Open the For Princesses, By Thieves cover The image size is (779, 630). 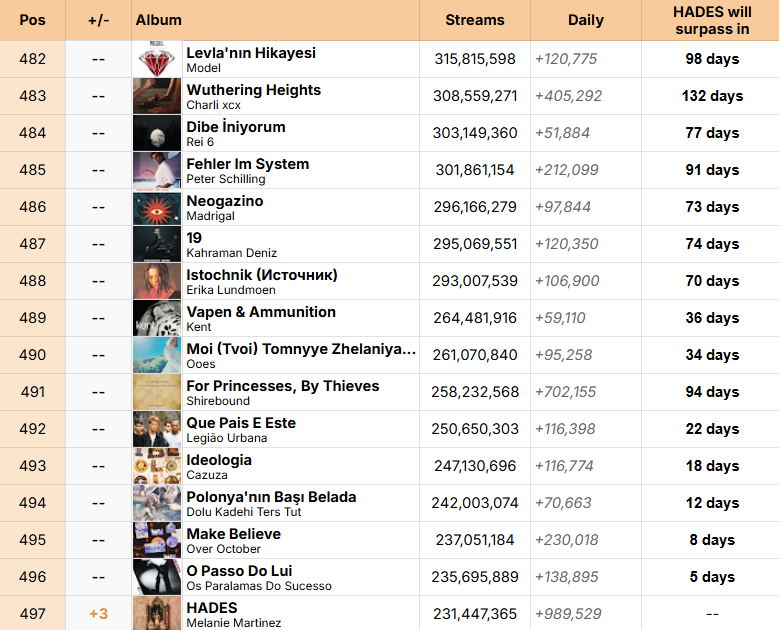(157, 392)
